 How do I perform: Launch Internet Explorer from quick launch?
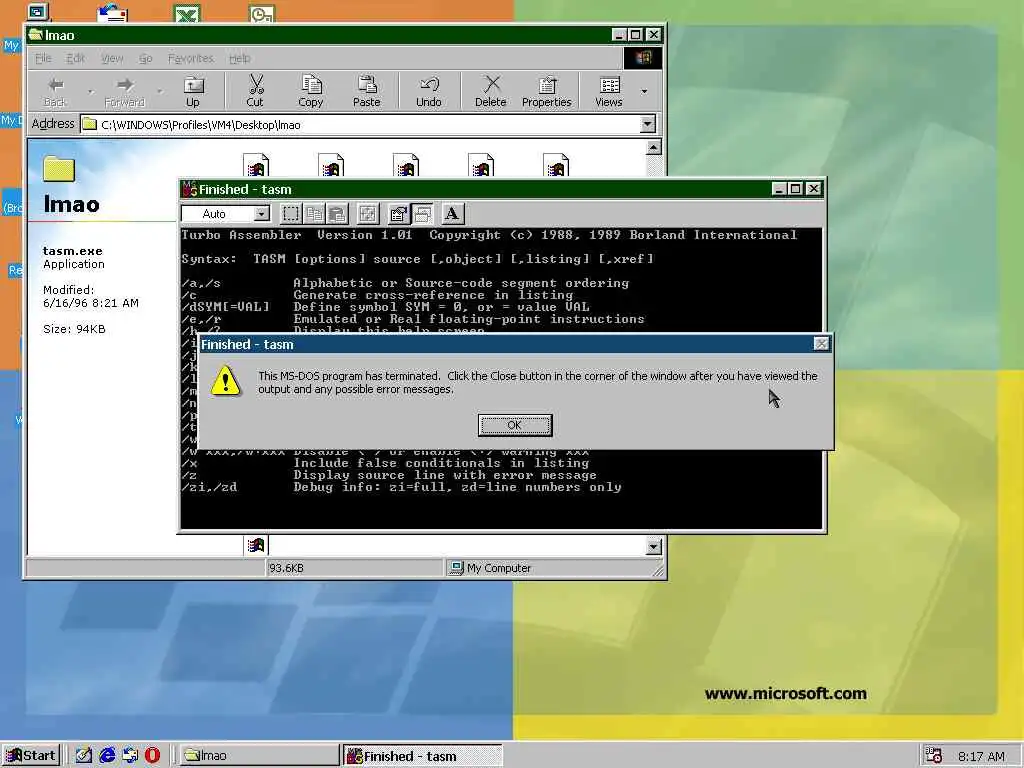click(107, 756)
